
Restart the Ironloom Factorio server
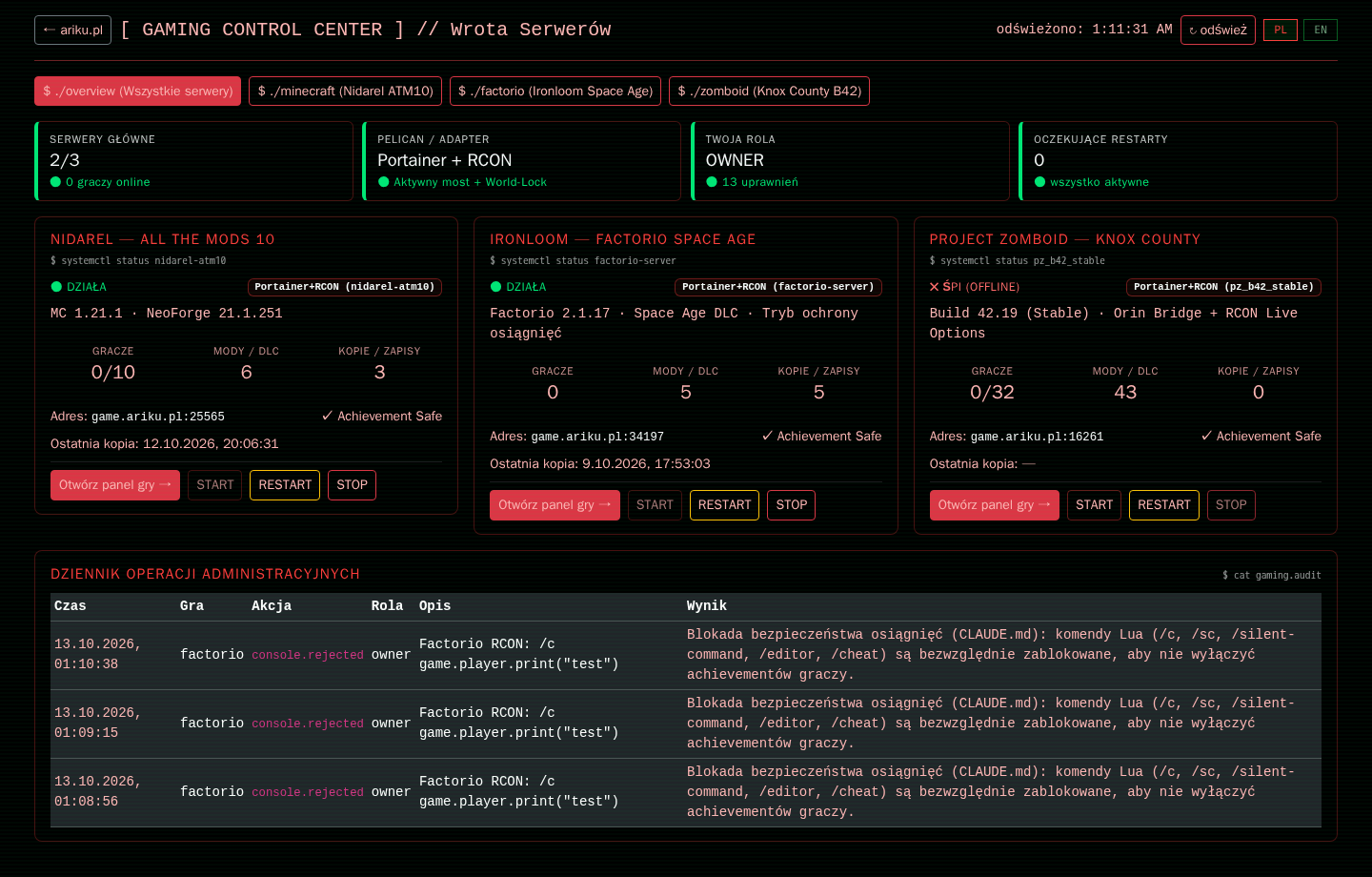[724, 505]
